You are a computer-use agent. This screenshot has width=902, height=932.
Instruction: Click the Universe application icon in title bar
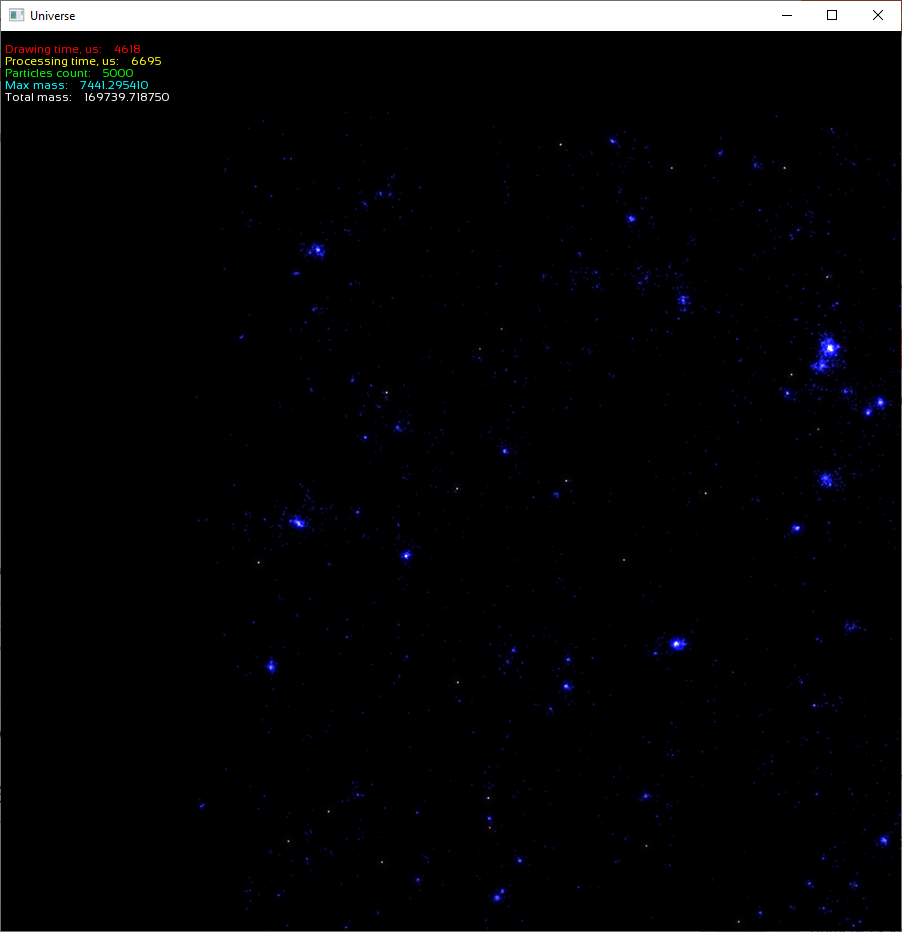point(15,15)
